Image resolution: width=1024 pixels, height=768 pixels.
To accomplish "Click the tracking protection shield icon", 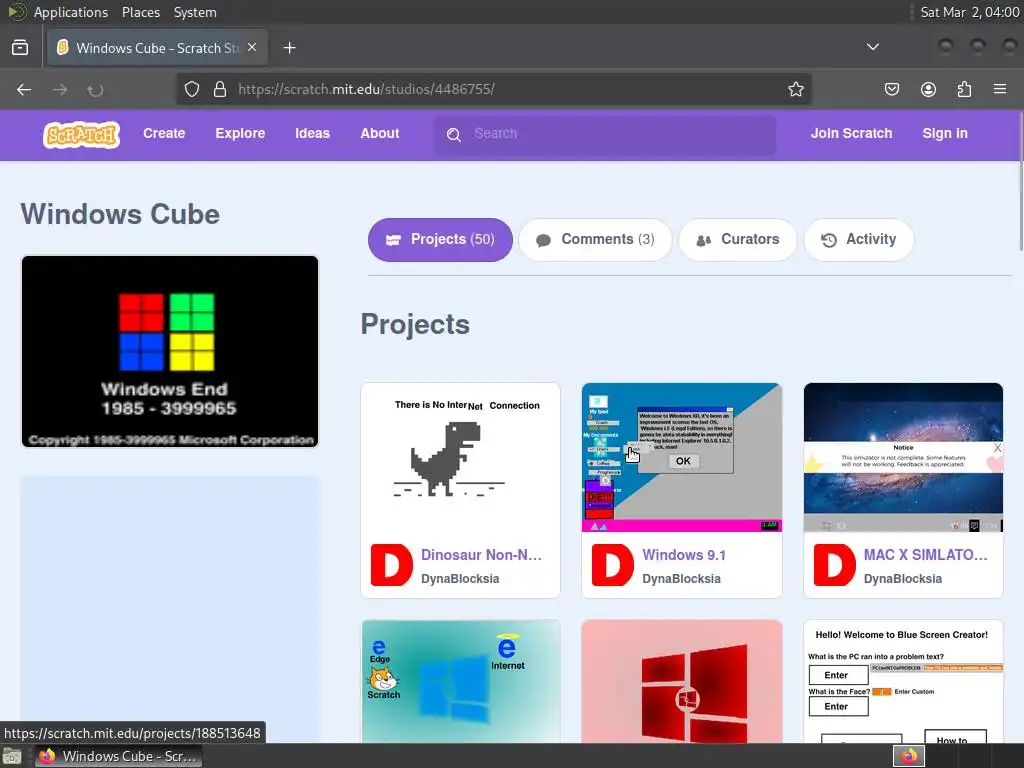I will pyautogui.click(x=191, y=89).
